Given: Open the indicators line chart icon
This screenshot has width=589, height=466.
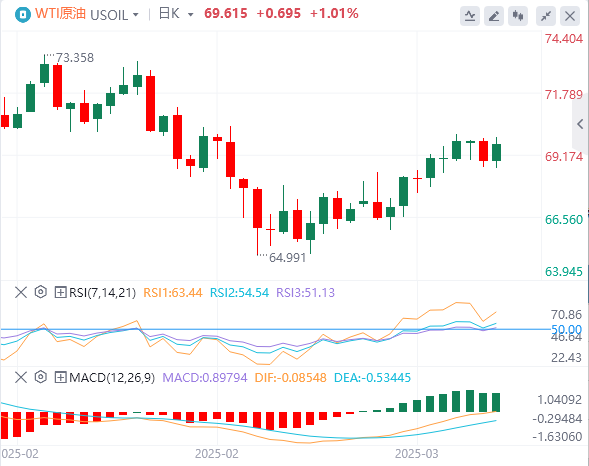Looking at the screenshot, I should click(x=470, y=16).
